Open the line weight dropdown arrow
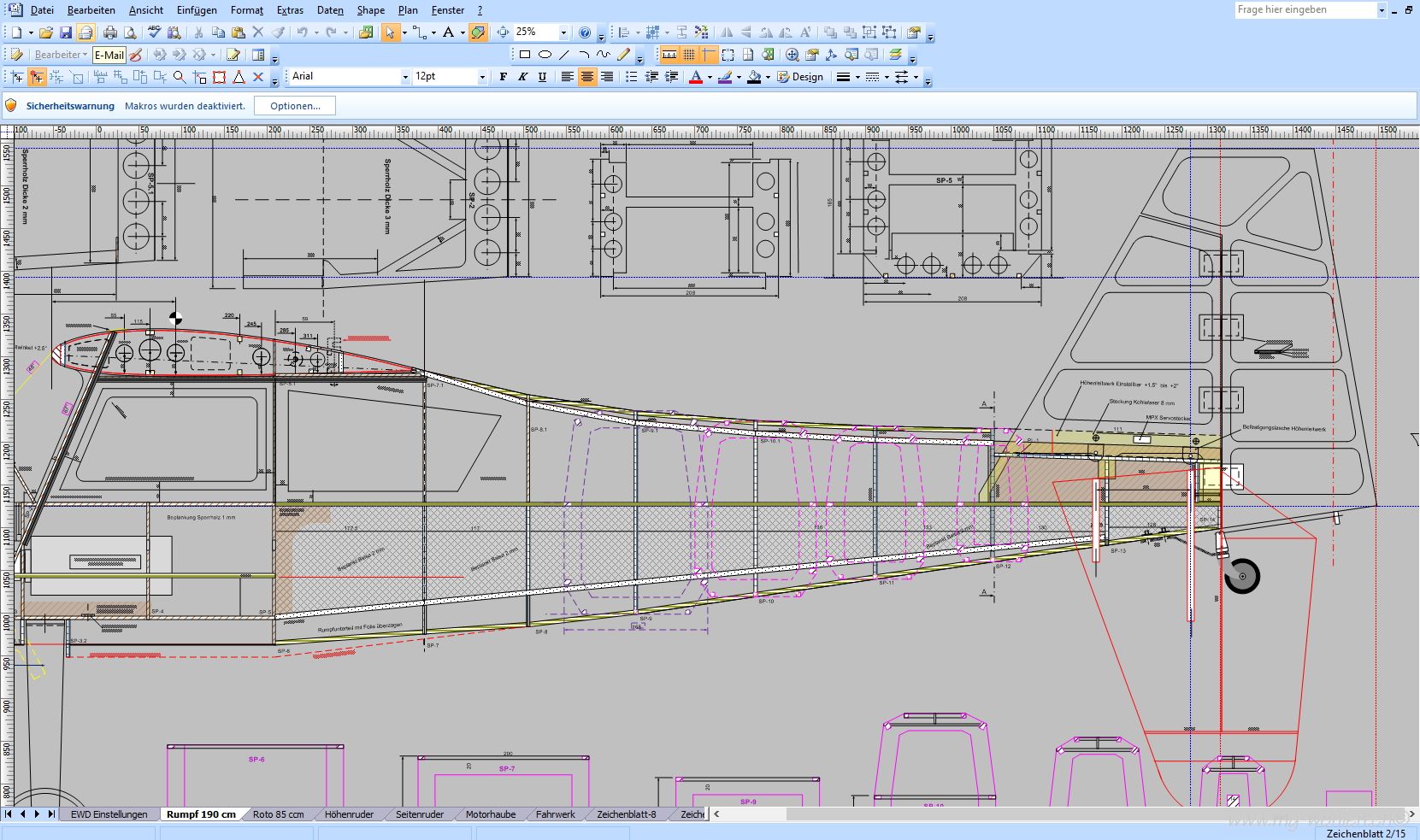 pos(857,77)
